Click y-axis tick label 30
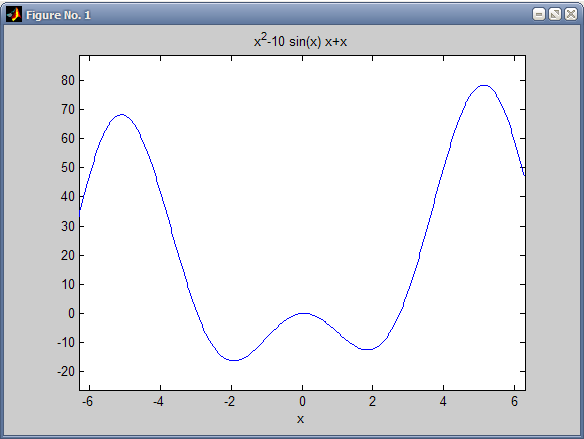The height and width of the screenshot is (439, 584). pos(68,226)
